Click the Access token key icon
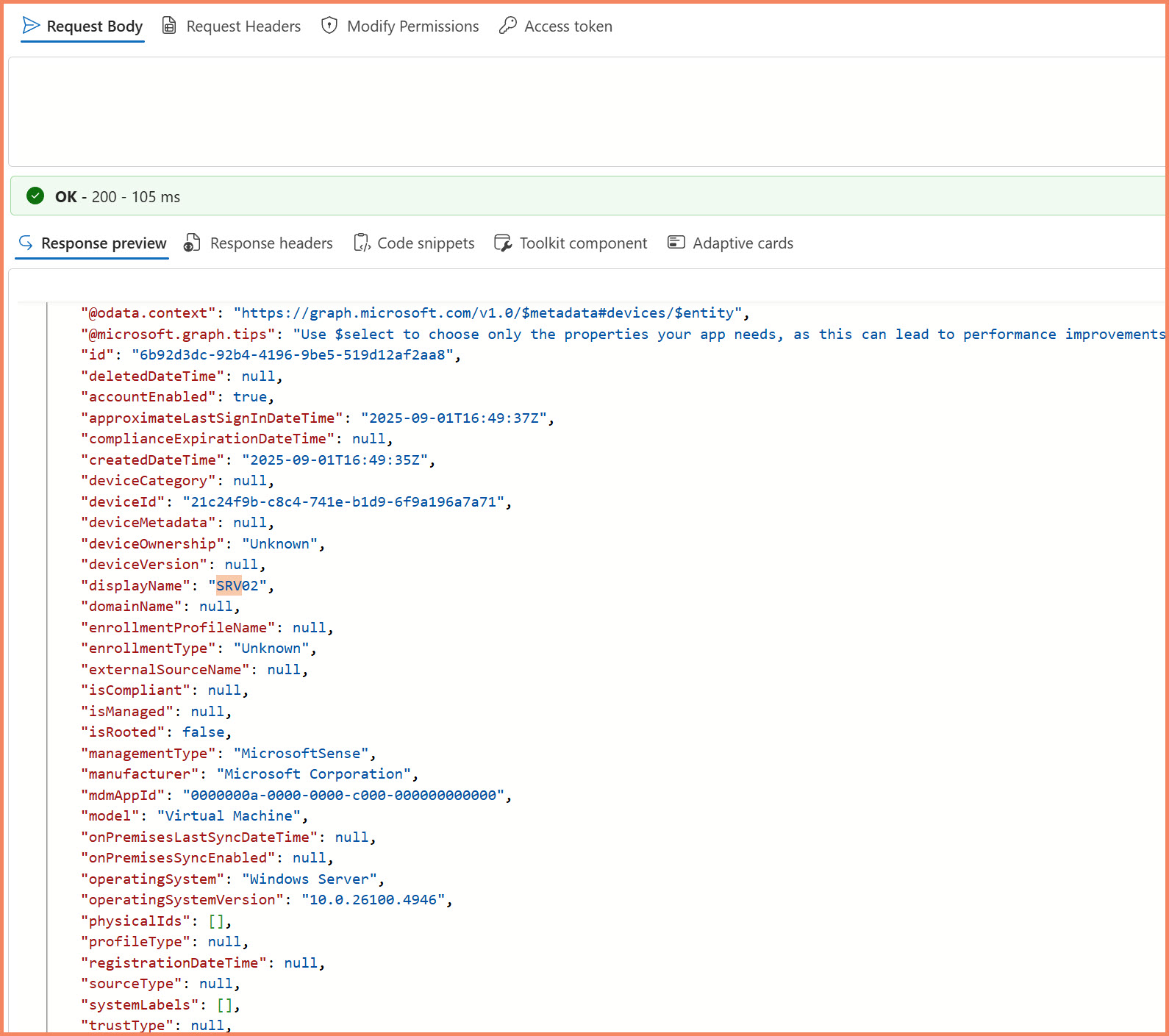Screen dimensions: 1169x1036 tap(507, 26)
